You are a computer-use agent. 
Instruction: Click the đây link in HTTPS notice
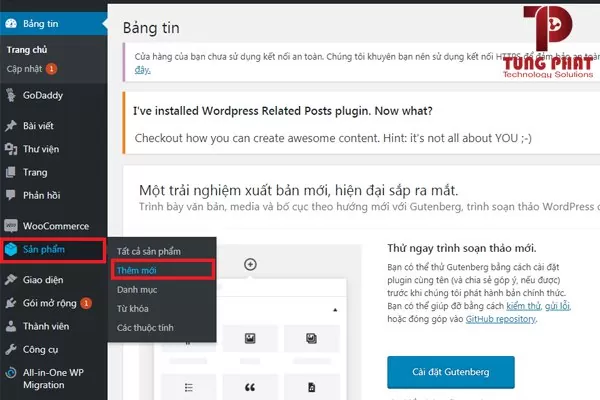coord(142,70)
